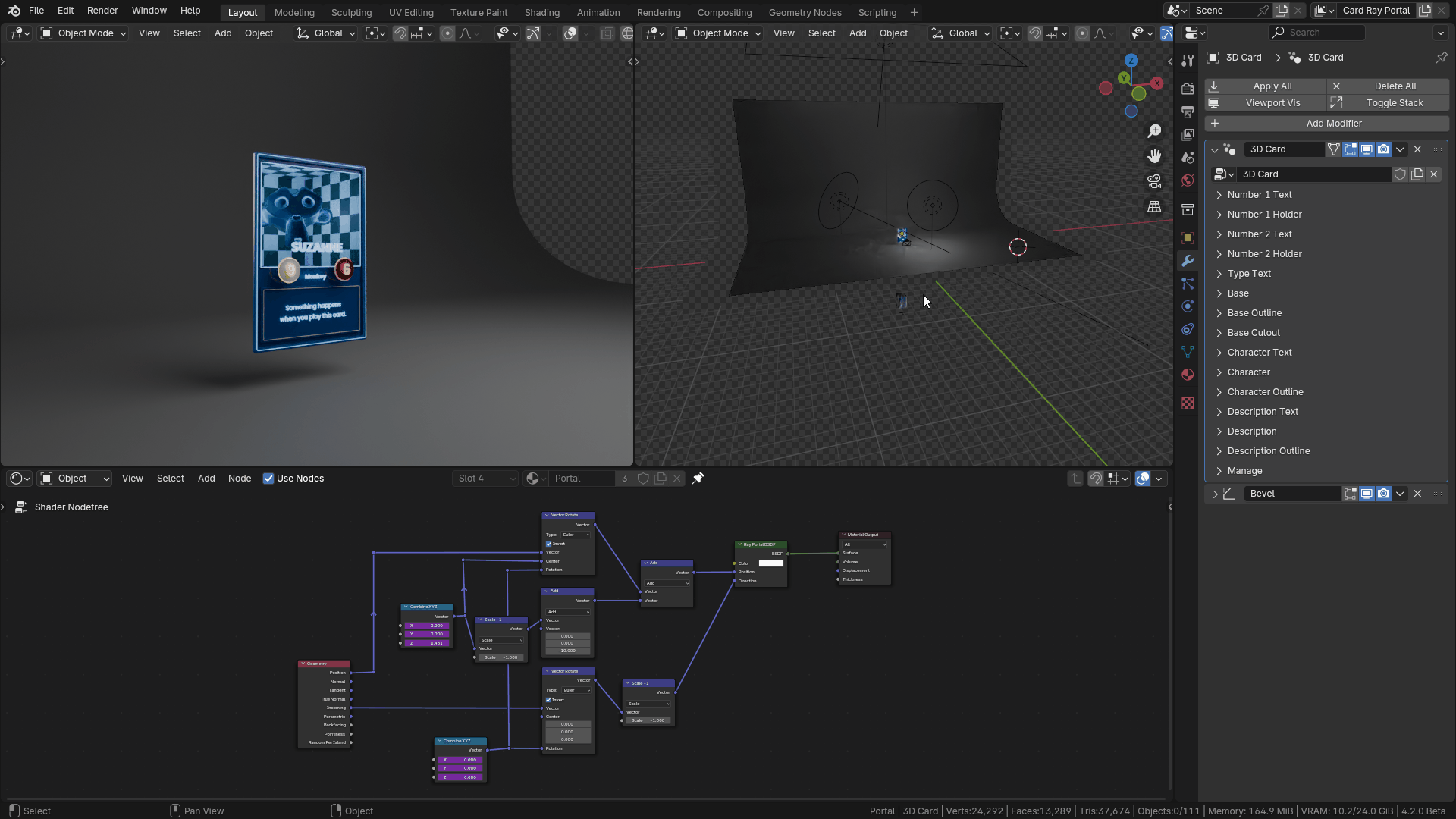Toggle the Use Nodes checkbox

[x=268, y=479]
